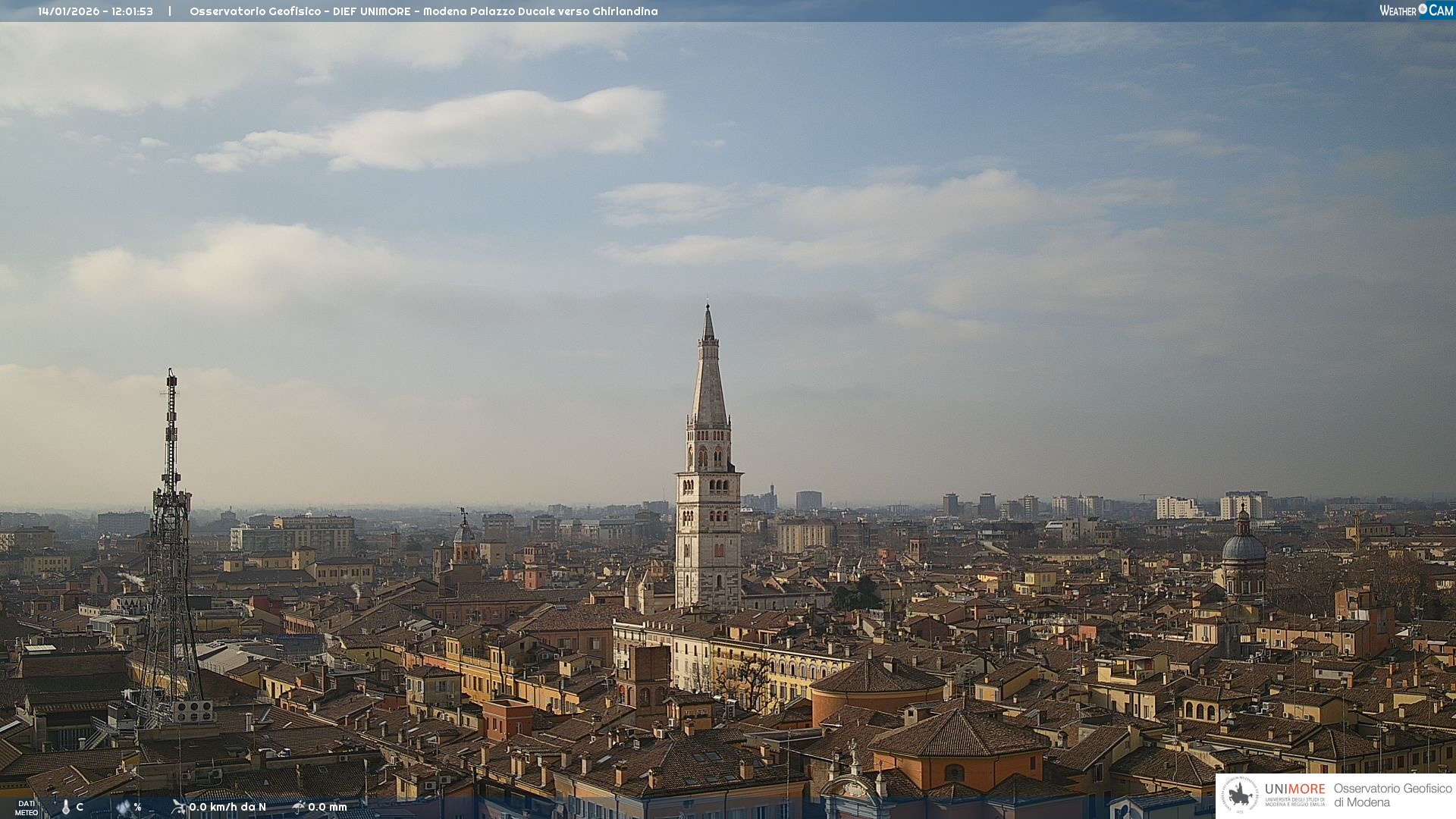Click the DATI METEO label

[x=27, y=808]
